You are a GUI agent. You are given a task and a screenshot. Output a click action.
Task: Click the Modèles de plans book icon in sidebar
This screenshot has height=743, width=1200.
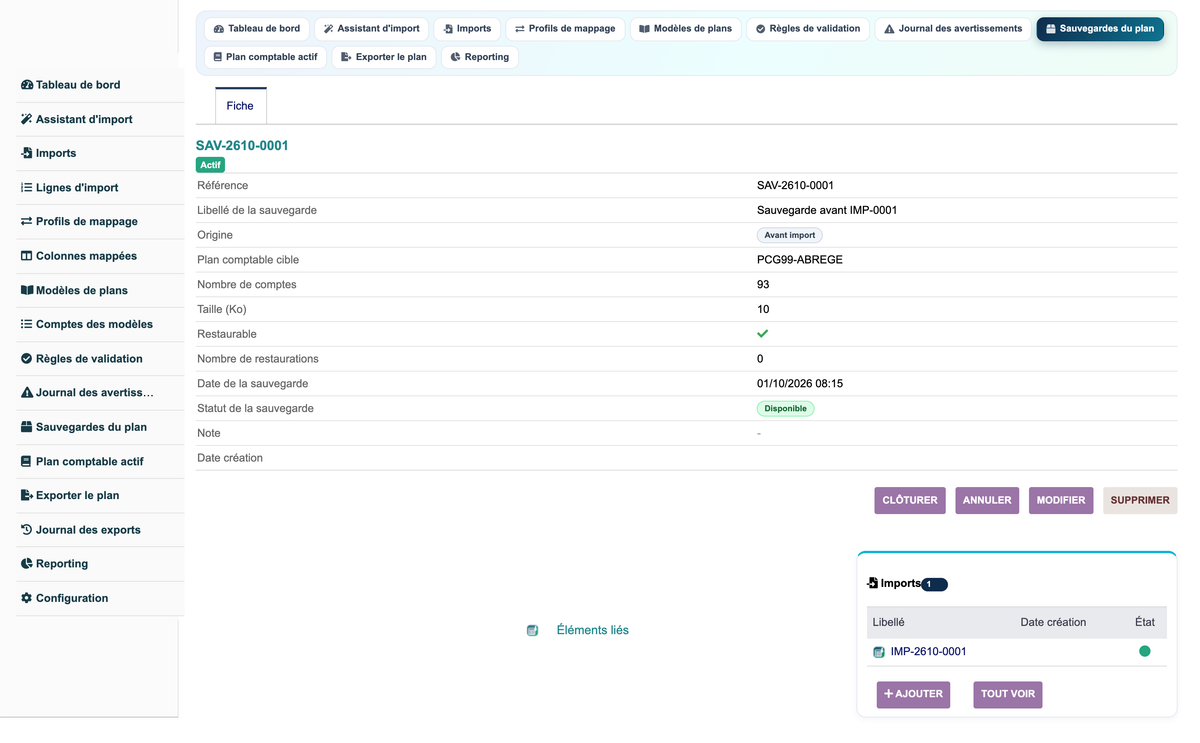click(27, 290)
